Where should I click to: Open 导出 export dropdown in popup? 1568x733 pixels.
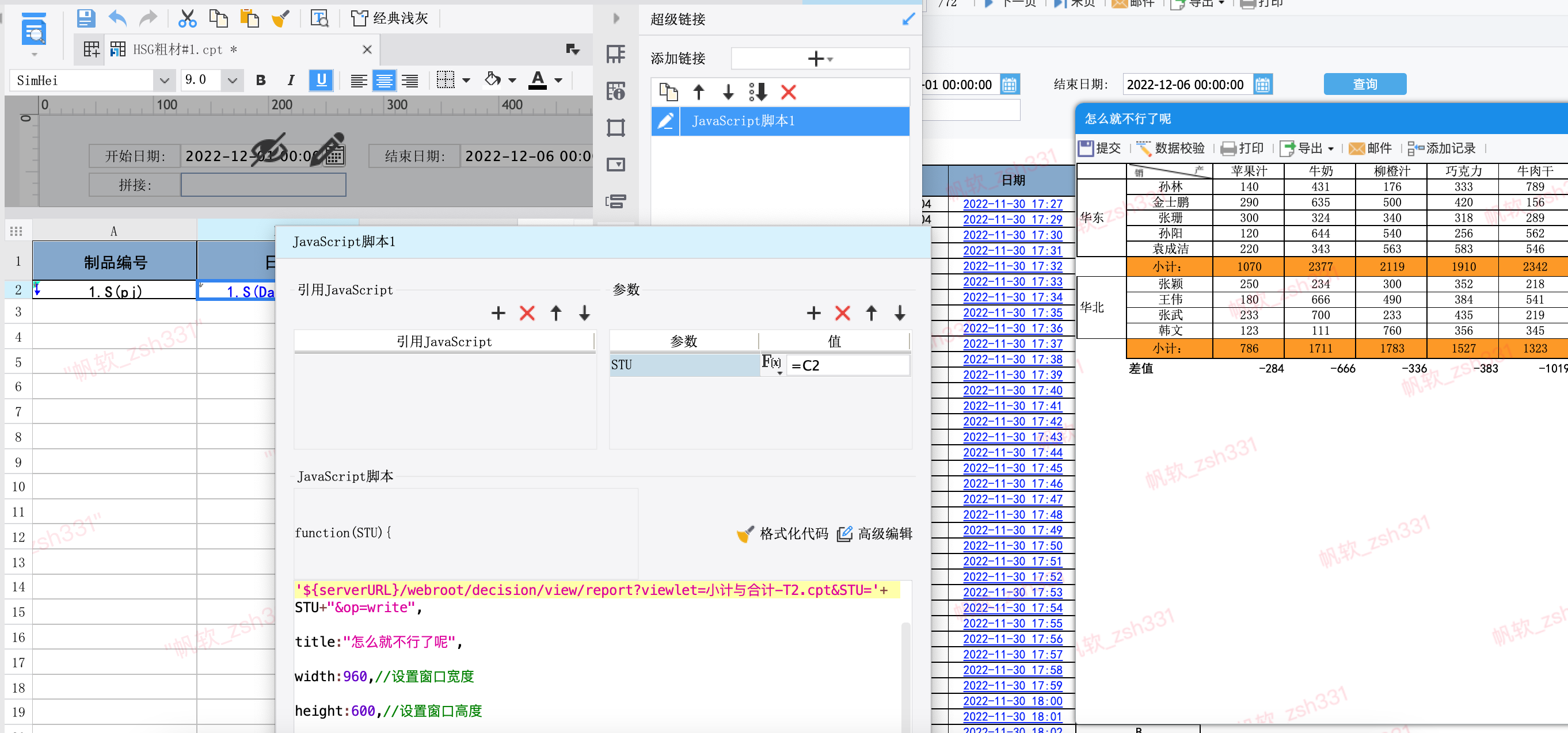pyautogui.click(x=1307, y=148)
